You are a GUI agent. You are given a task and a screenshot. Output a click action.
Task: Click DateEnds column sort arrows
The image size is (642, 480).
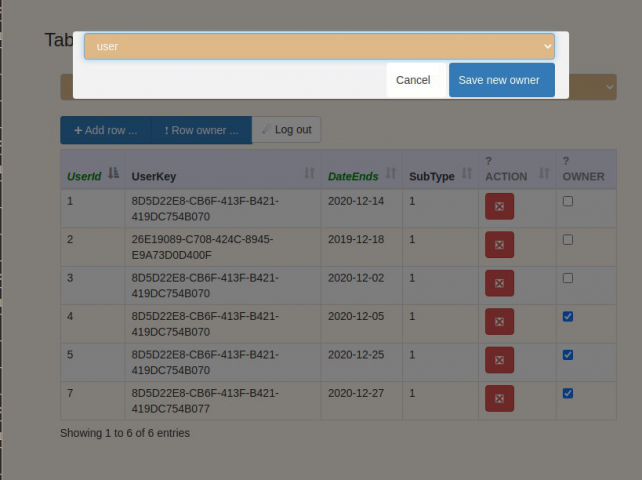pyautogui.click(x=391, y=173)
